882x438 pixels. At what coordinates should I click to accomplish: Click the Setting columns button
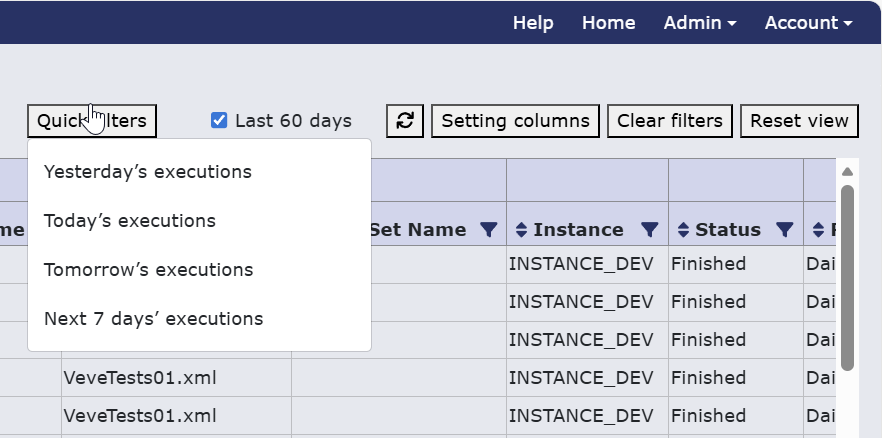(515, 121)
